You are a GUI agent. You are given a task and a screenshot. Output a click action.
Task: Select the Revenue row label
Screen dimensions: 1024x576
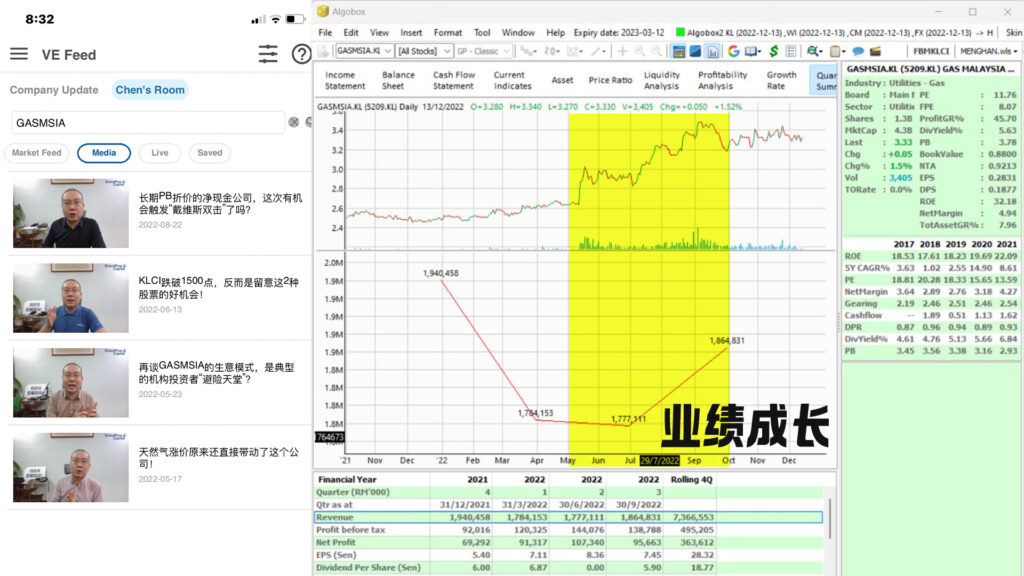click(334, 517)
